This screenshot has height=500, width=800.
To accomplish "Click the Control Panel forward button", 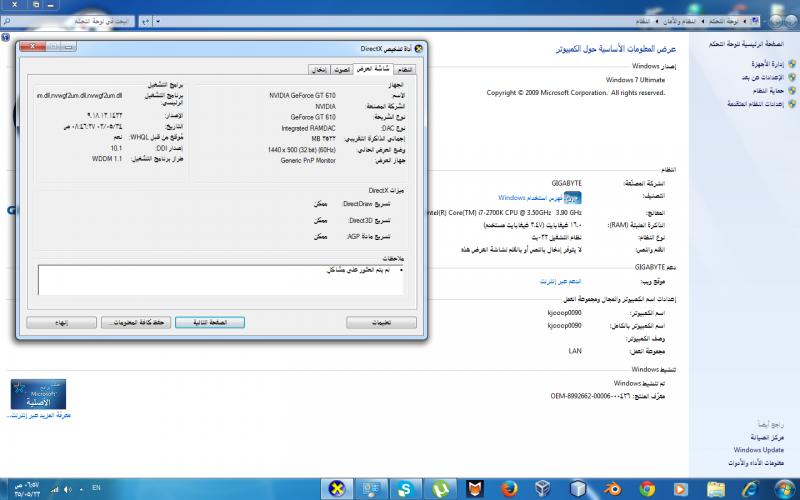I will coord(776,21).
